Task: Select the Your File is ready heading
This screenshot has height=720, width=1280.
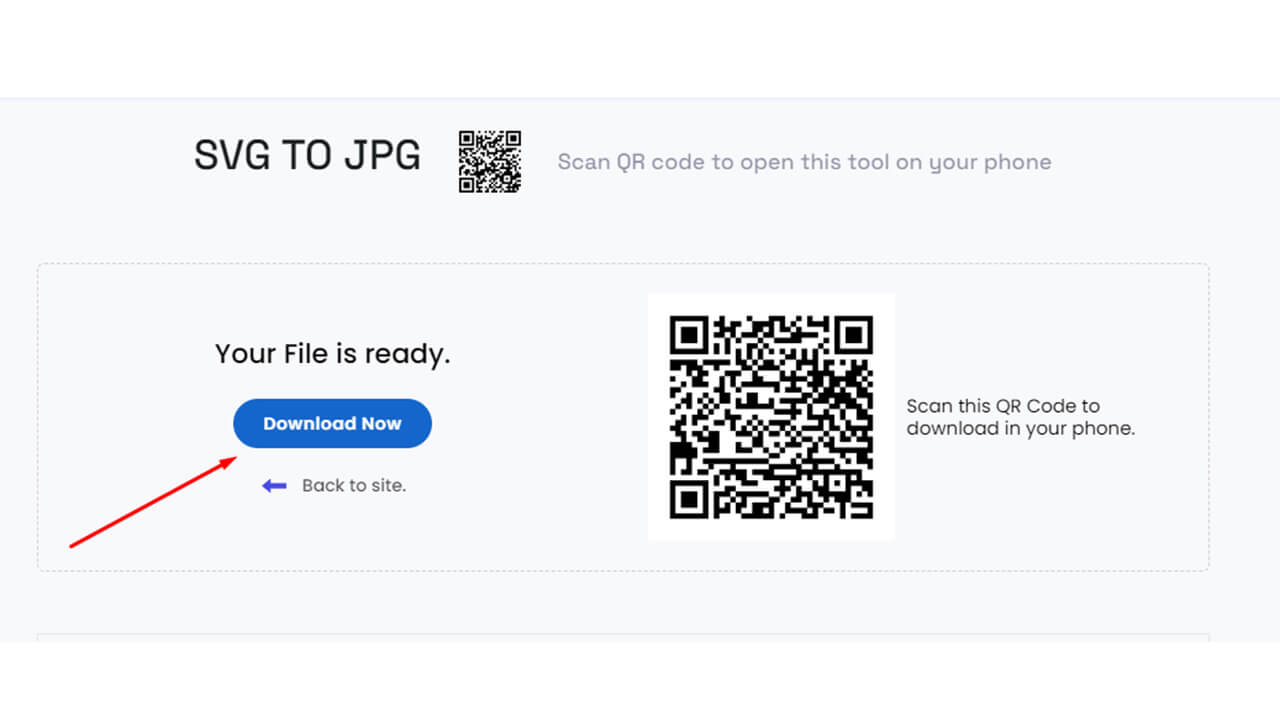Action: [x=332, y=353]
